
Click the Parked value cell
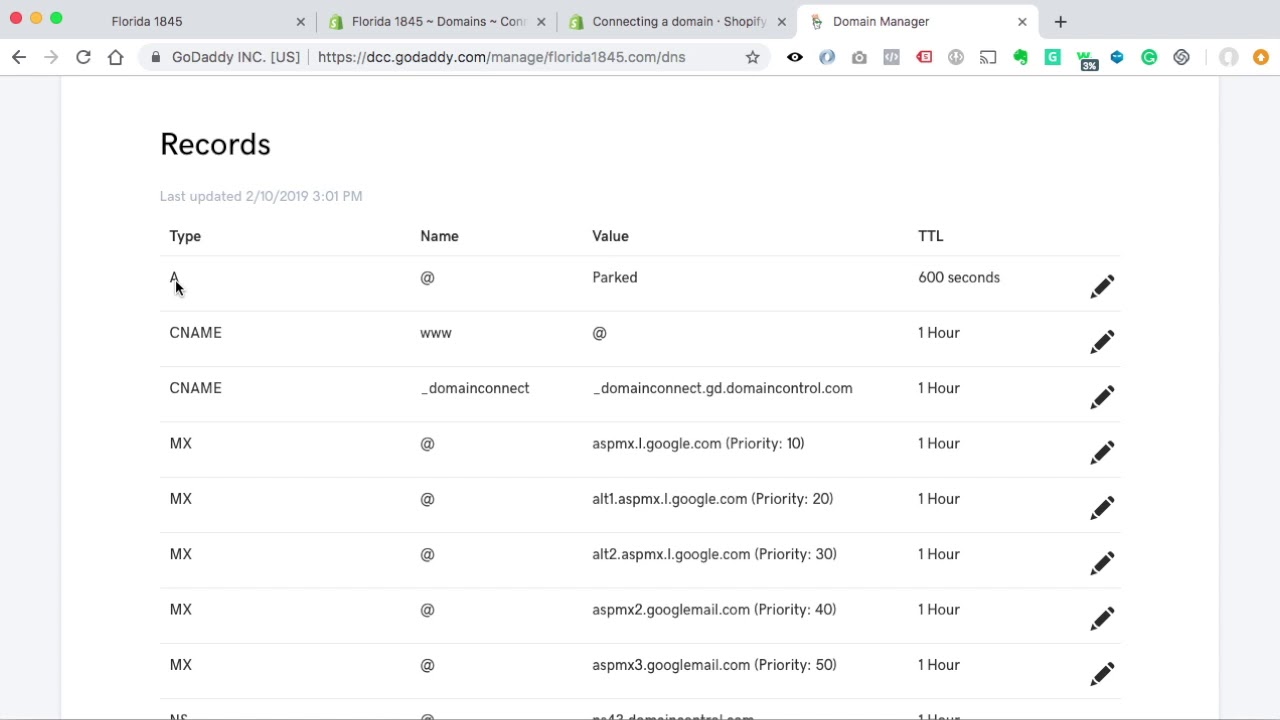point(615,277)
